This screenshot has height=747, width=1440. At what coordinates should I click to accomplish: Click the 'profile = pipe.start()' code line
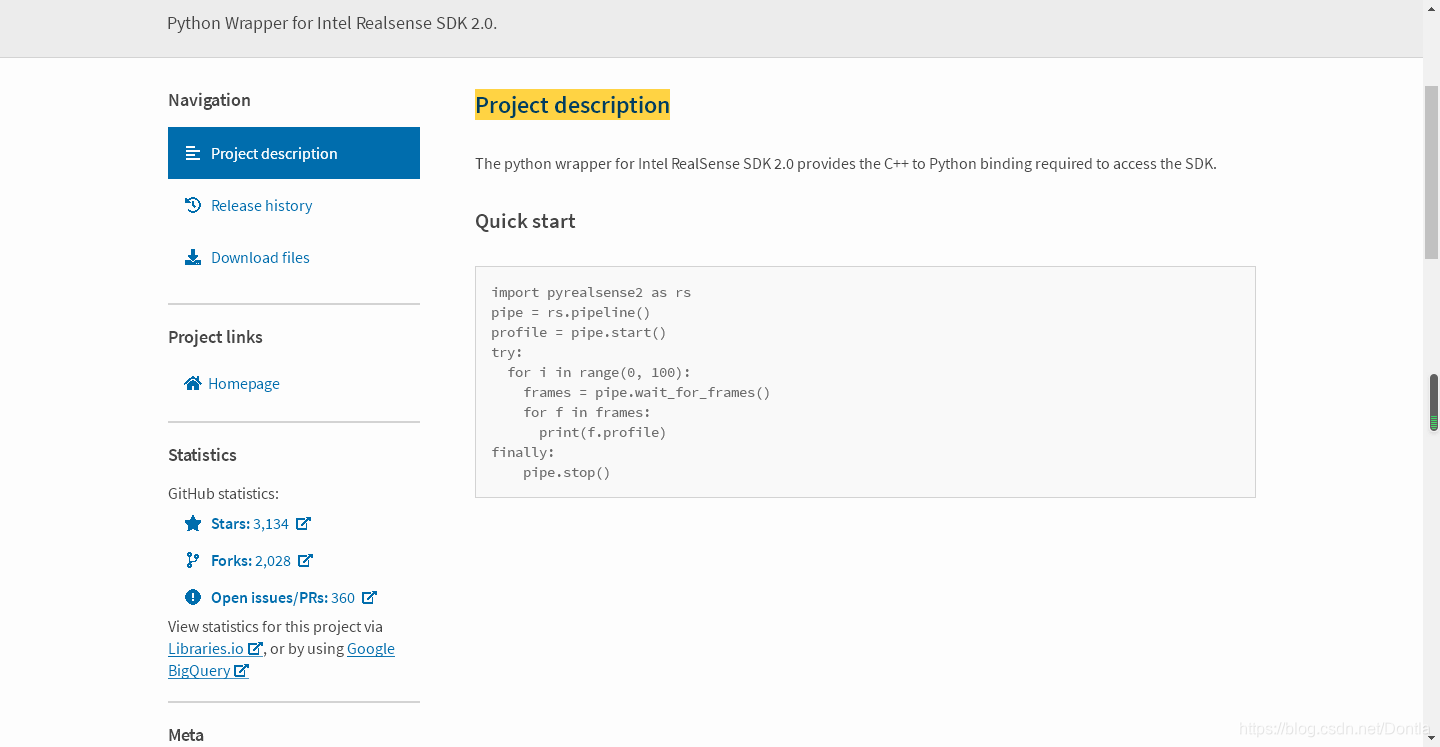pyautogui.click(x=579, y=332)
